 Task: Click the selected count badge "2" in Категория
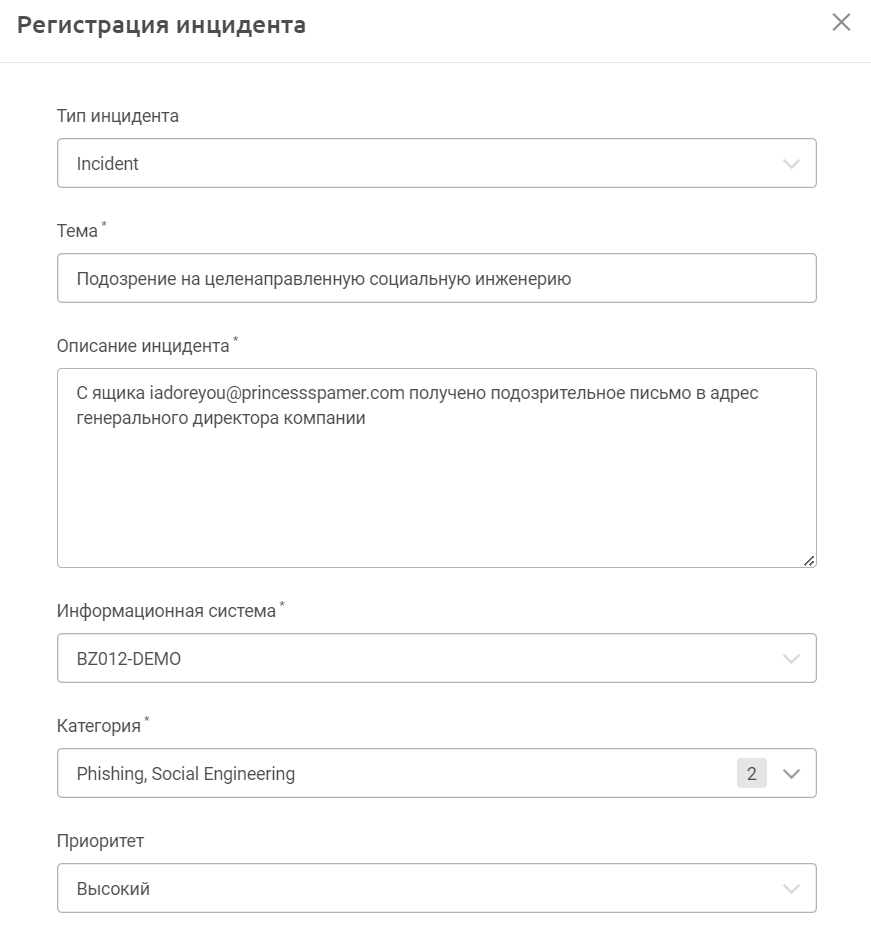[752, 773]
